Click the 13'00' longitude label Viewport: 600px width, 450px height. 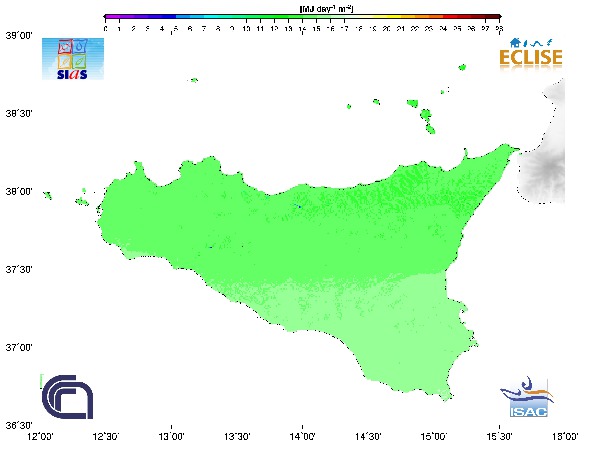coord(171,436)
